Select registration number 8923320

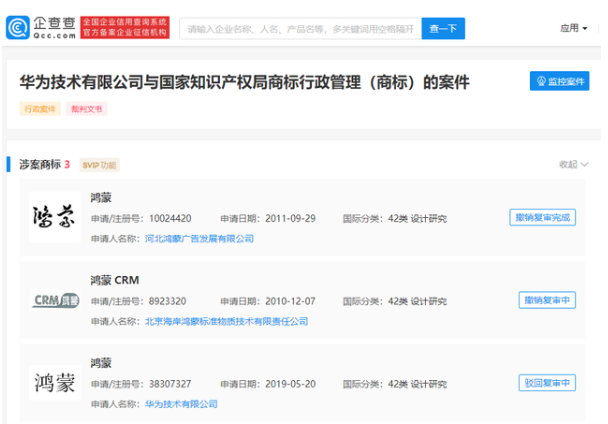click(168, 301)
